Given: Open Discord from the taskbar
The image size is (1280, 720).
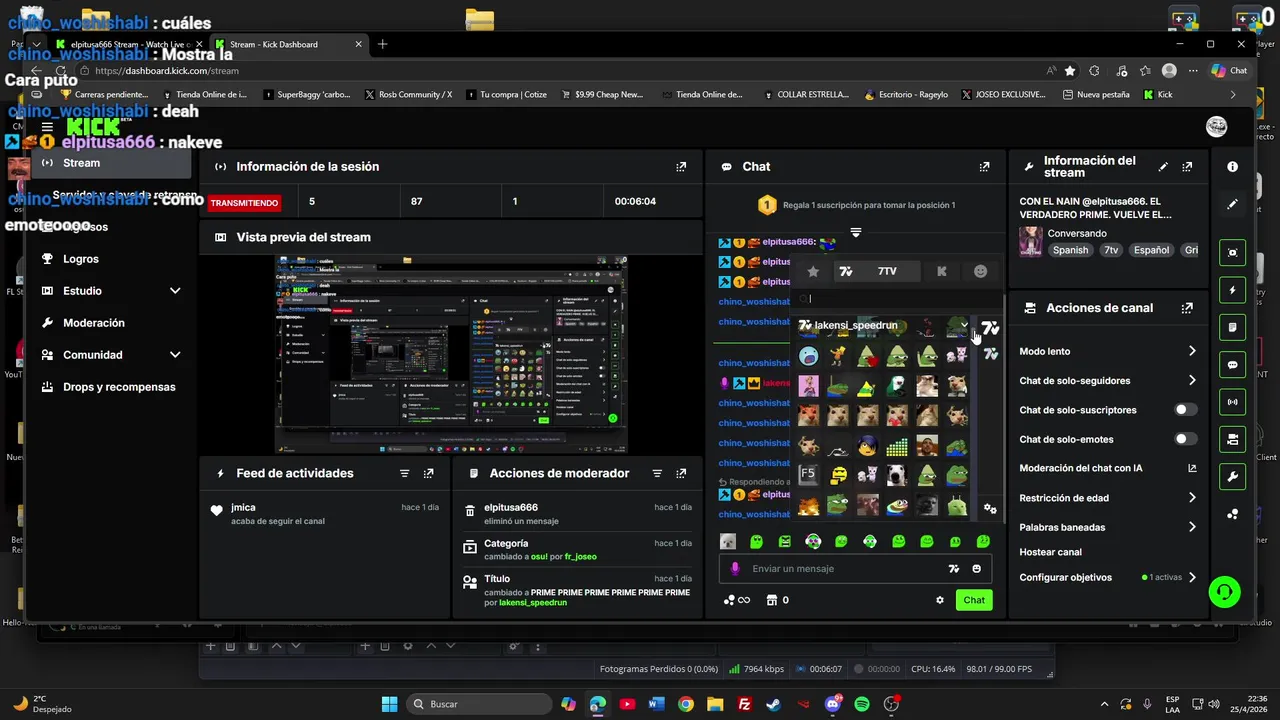Looking at the screenshot, I should click(833, 704).
